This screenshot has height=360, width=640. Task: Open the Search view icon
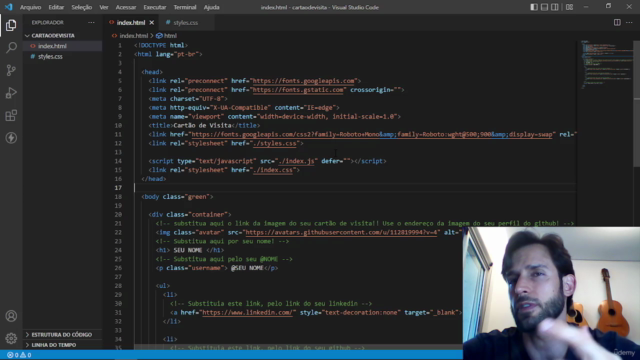(x=11, y=48)
